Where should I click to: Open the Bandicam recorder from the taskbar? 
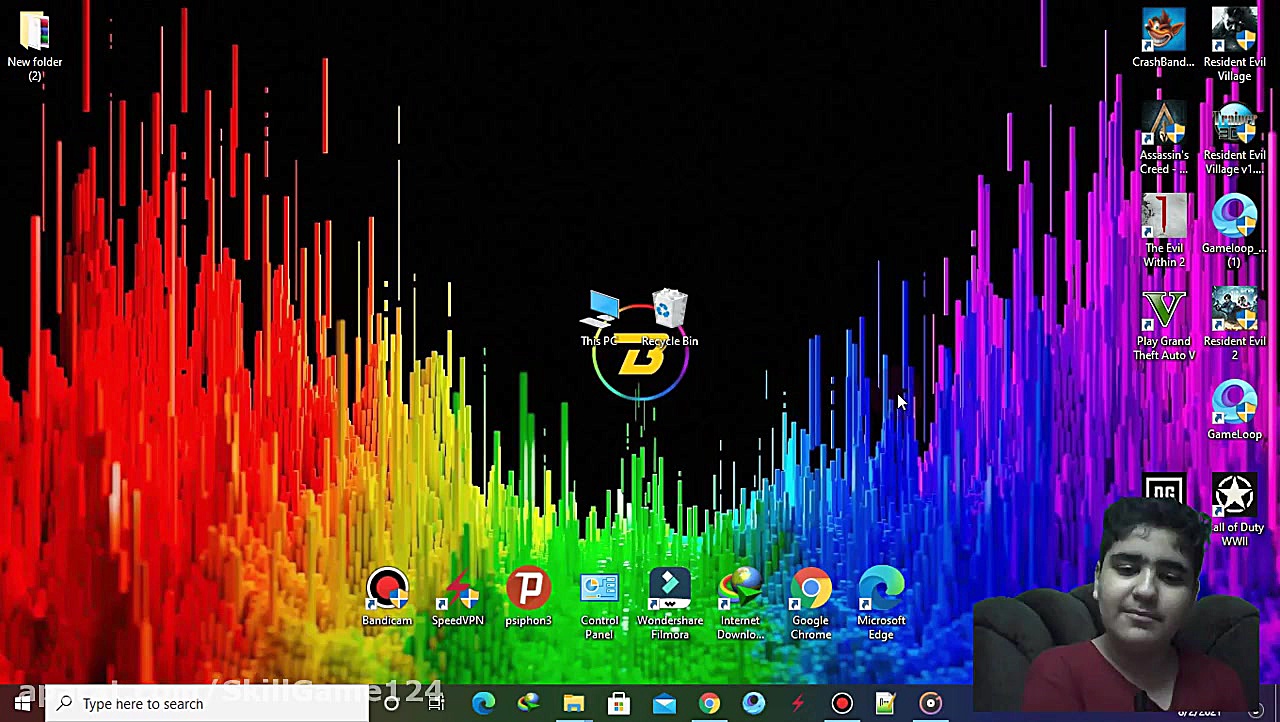click(x=842, y=704)
